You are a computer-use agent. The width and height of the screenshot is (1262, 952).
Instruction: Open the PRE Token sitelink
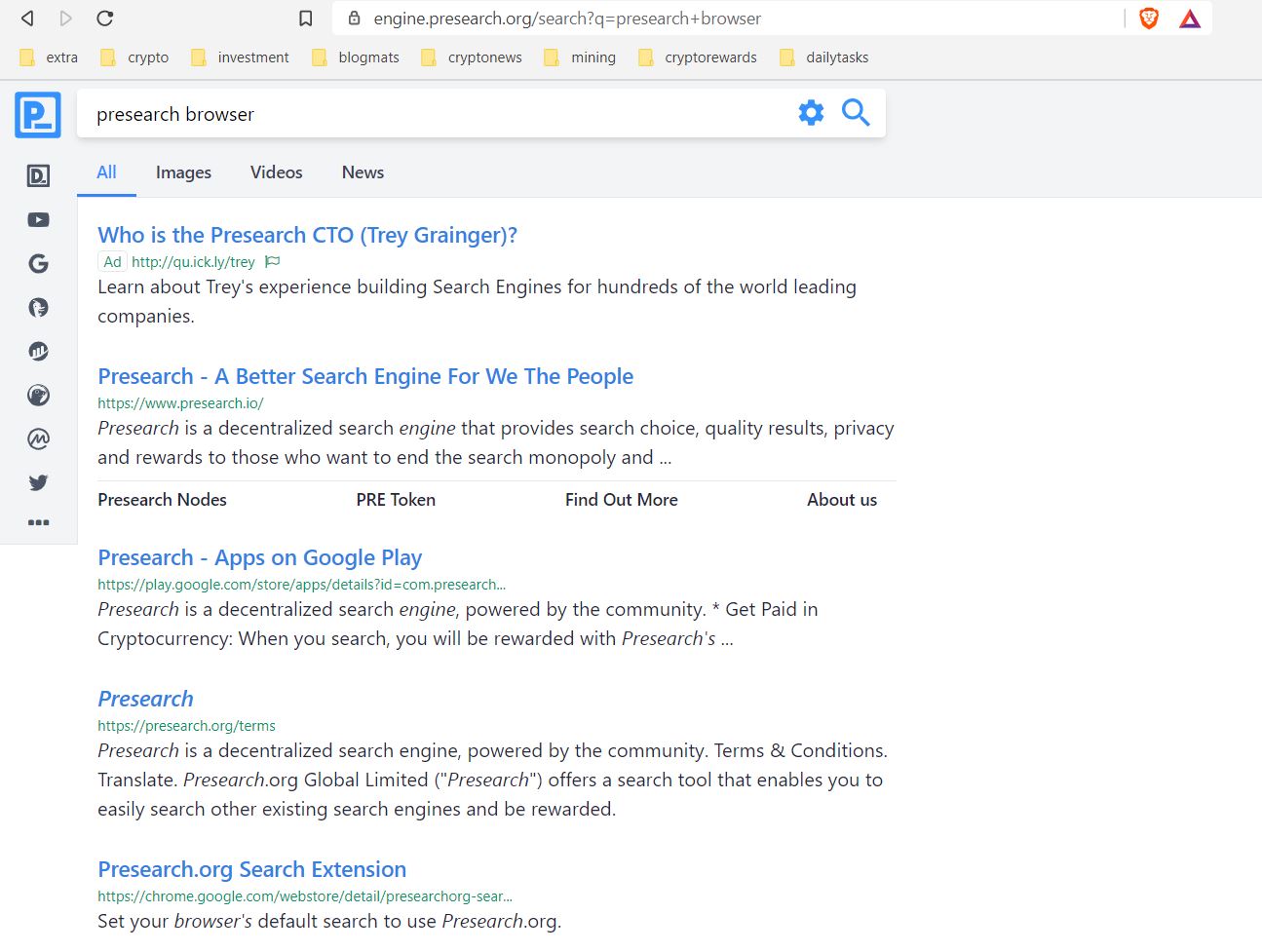396,500
